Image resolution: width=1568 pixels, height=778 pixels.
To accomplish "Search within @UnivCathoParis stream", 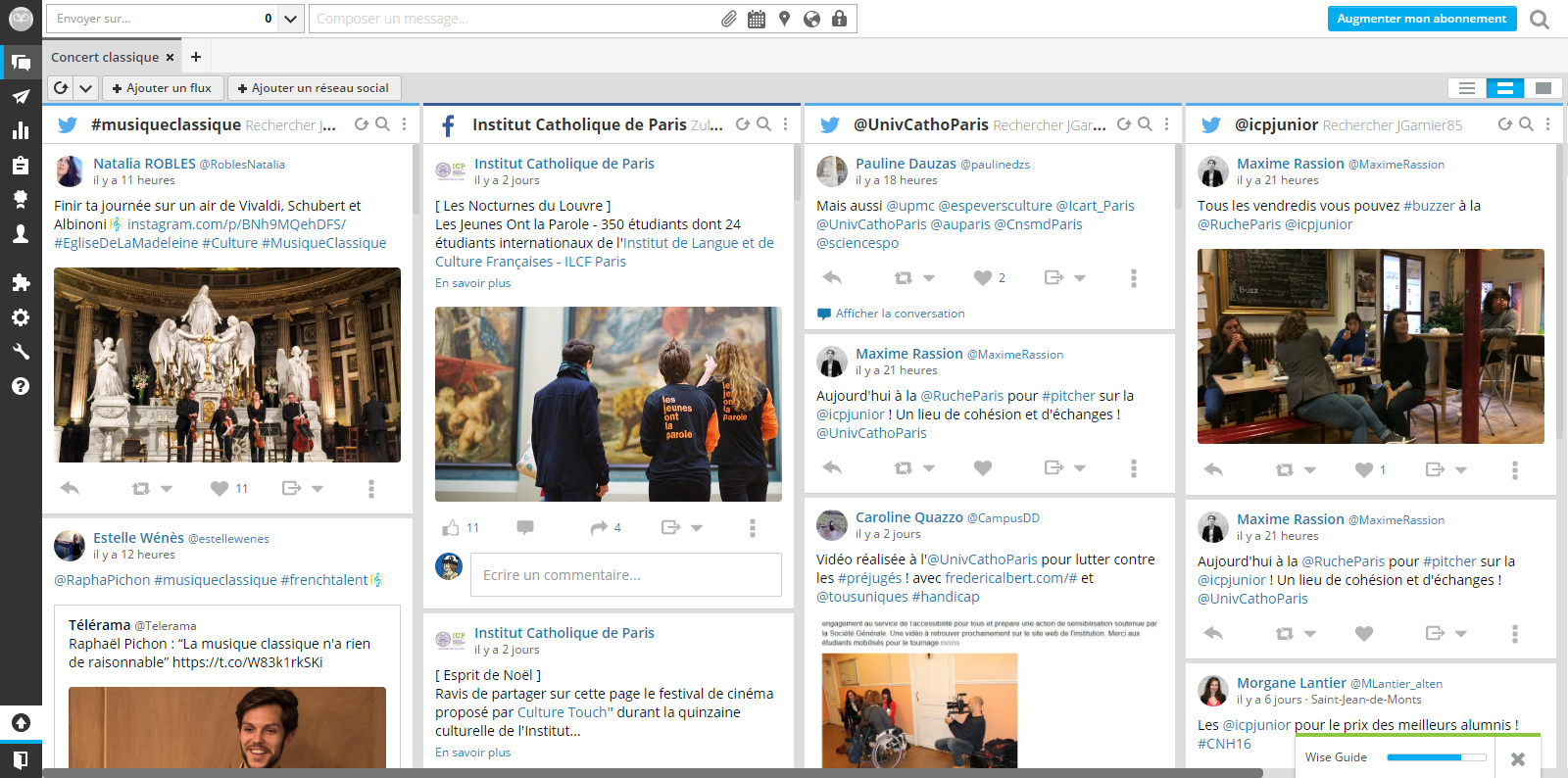I will [1145, 124].
